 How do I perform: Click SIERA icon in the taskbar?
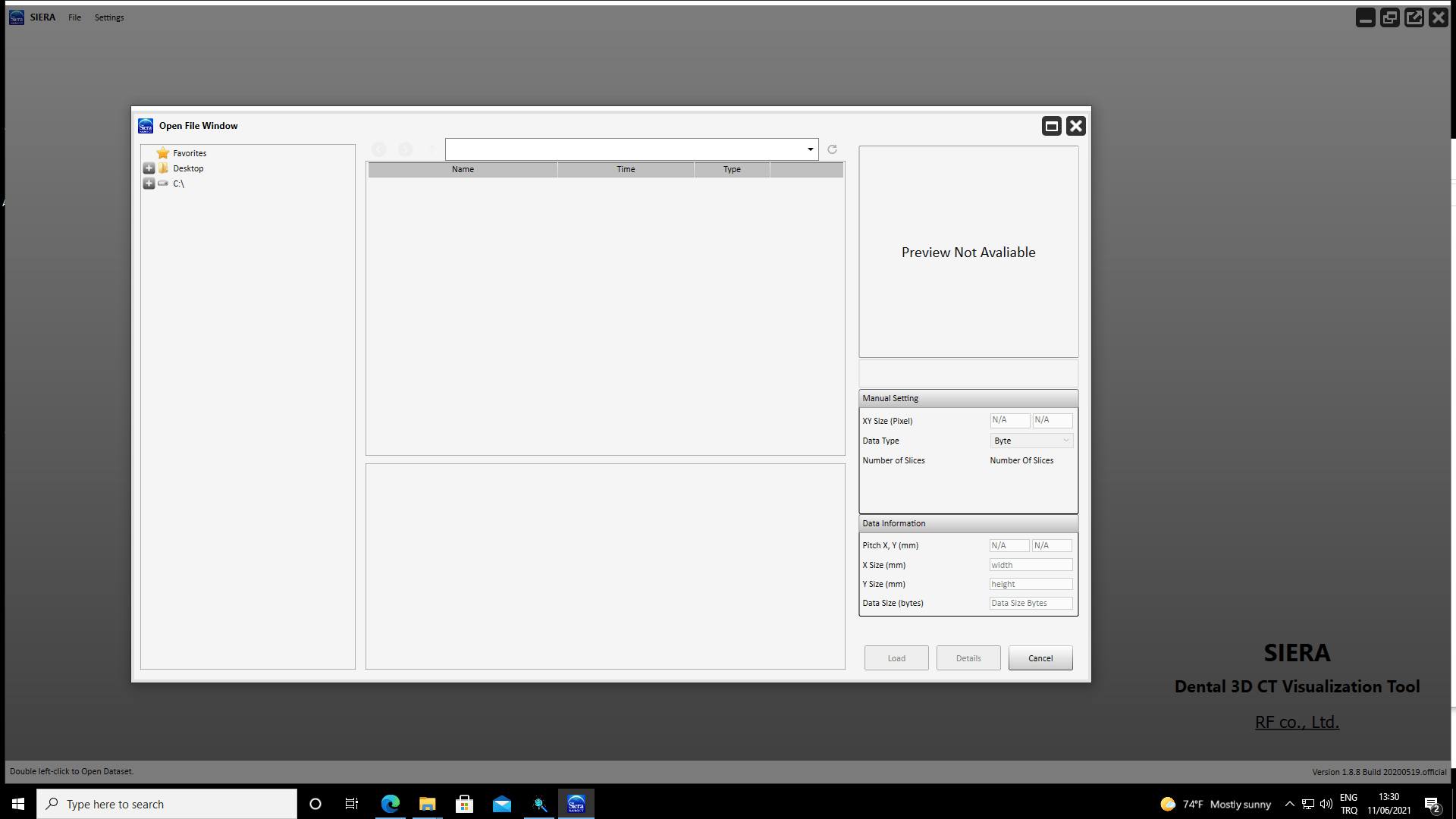click(x=576, y=804)
